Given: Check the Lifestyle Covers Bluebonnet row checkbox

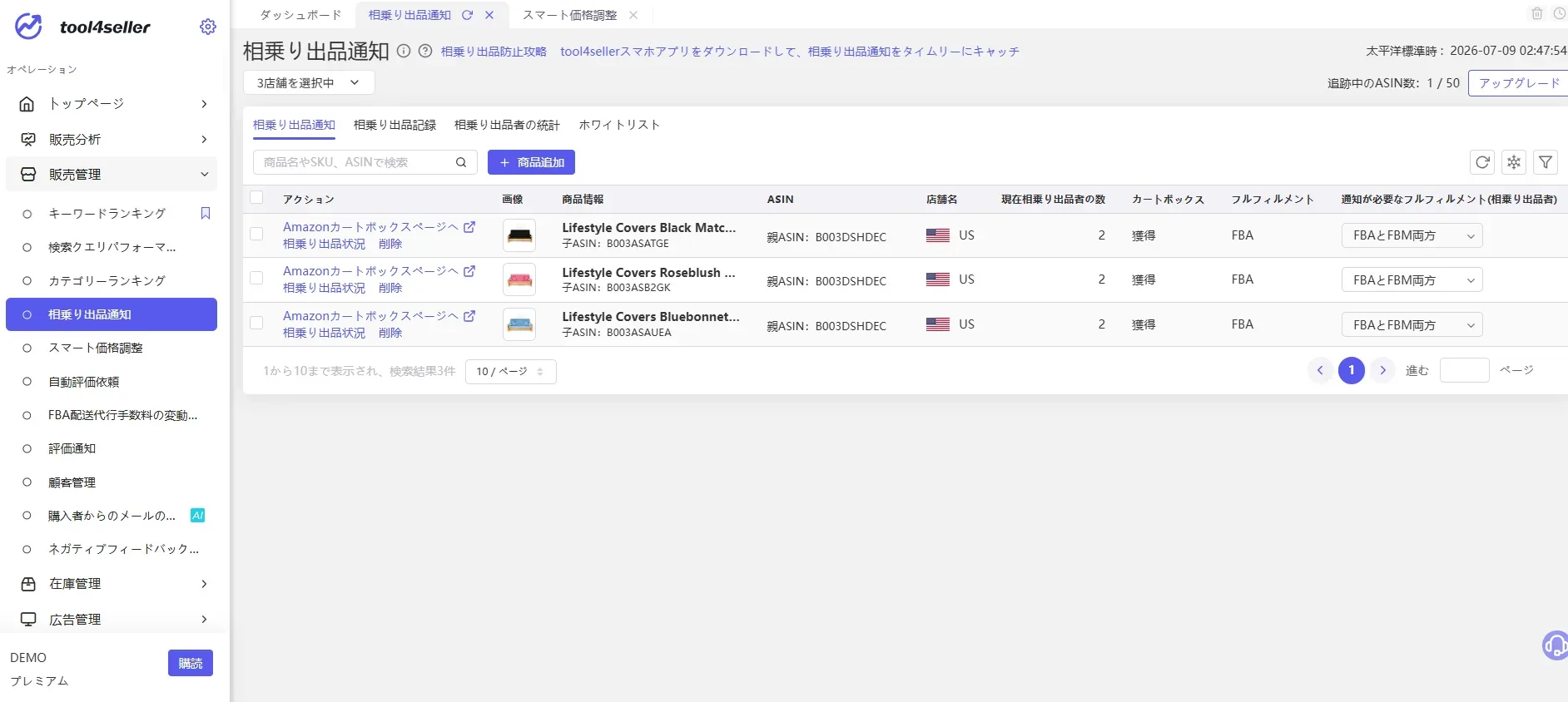Looking at the screenshot, I should click(256, 324).
